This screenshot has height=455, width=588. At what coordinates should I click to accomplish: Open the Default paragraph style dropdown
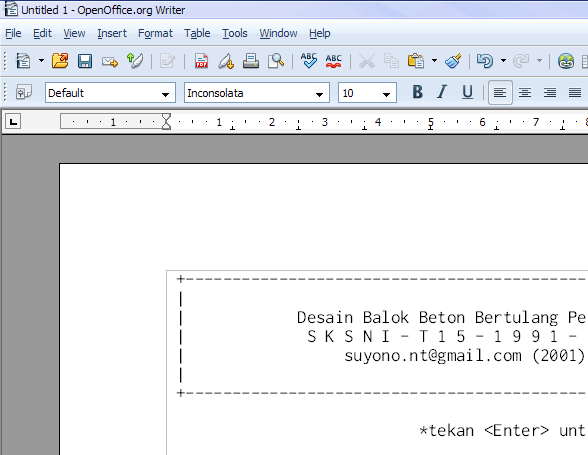coord(165,93)
